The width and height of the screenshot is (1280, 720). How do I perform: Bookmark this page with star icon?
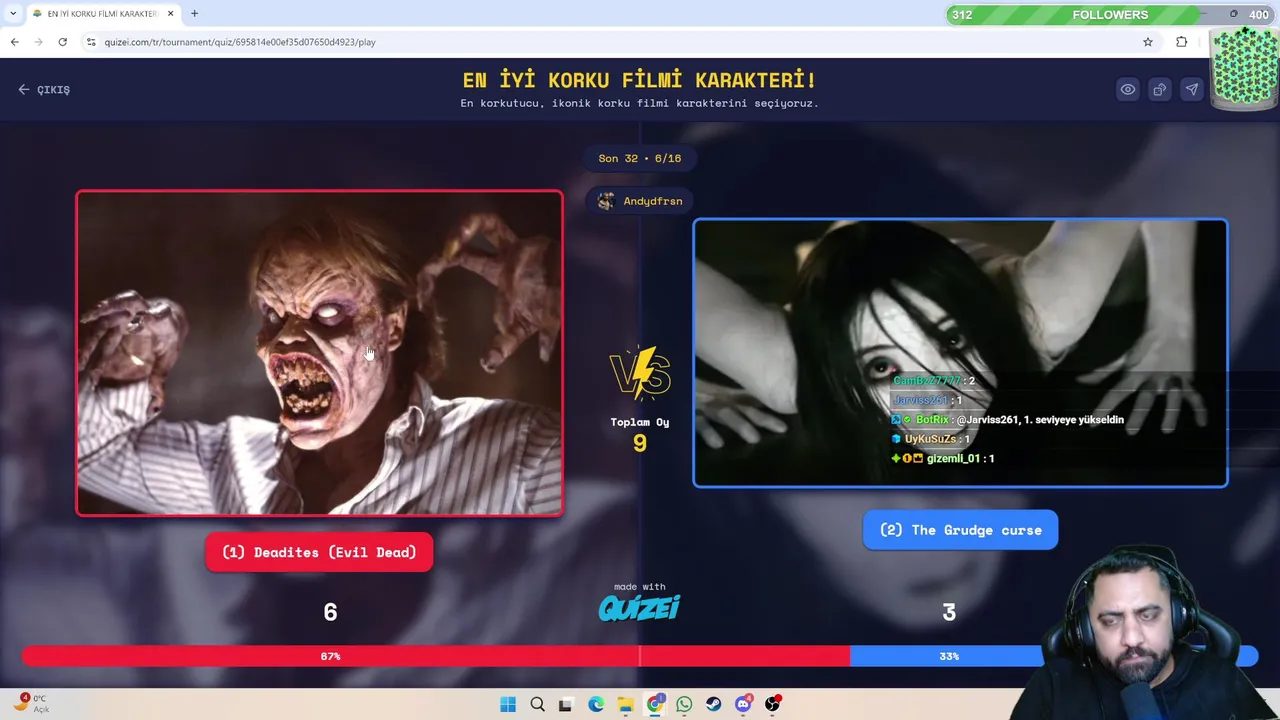click(1148, 42)
